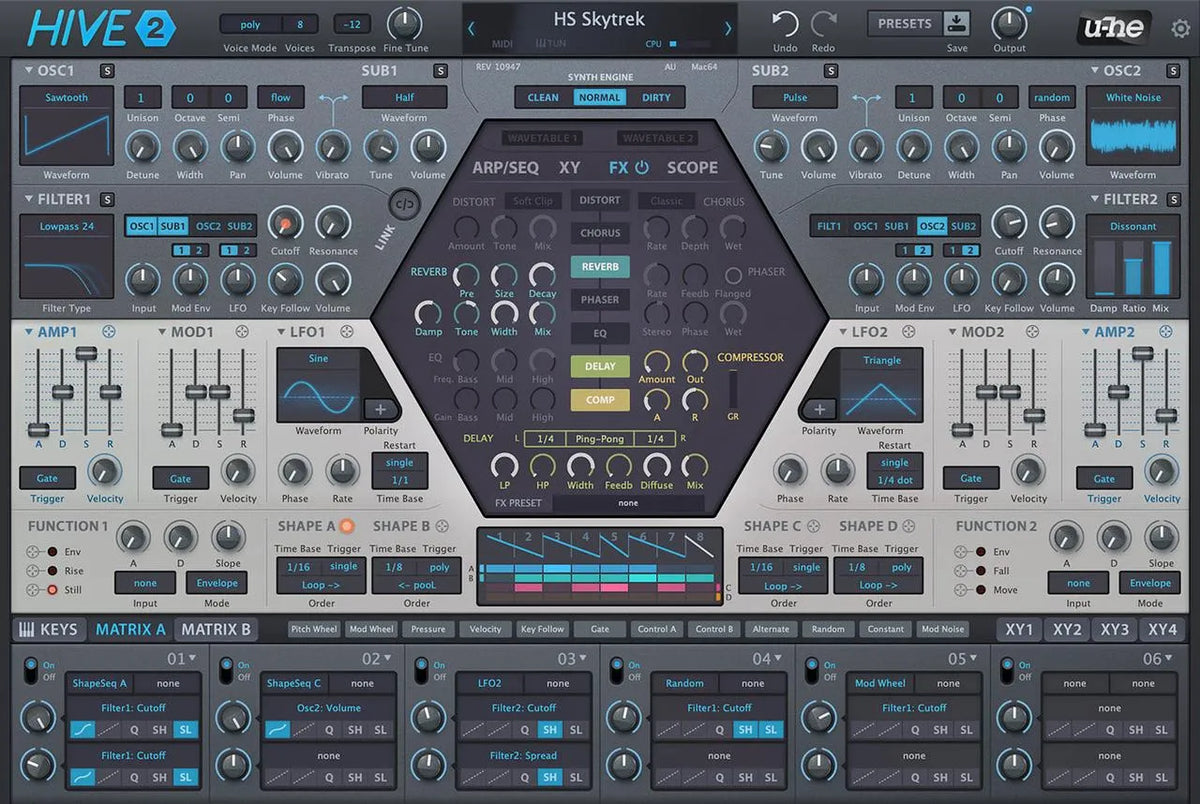Switch to the MATRIX B tab
This screenshot has height=804, width=1200.
coord(215,629)
